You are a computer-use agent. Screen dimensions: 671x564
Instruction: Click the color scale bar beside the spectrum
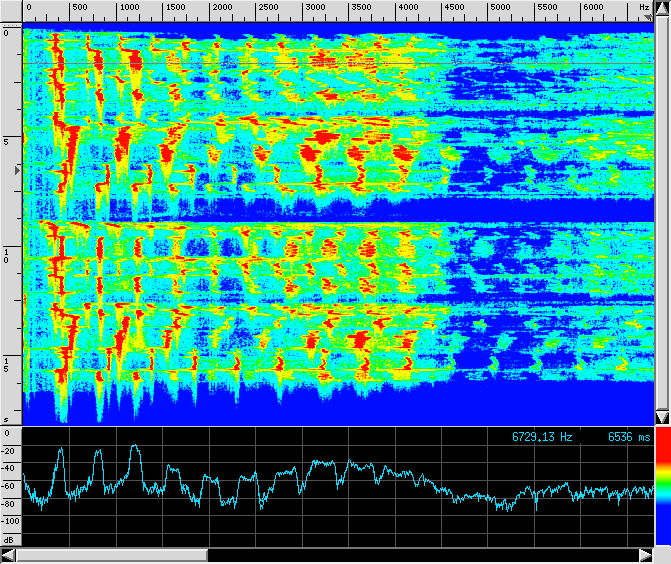662,487
